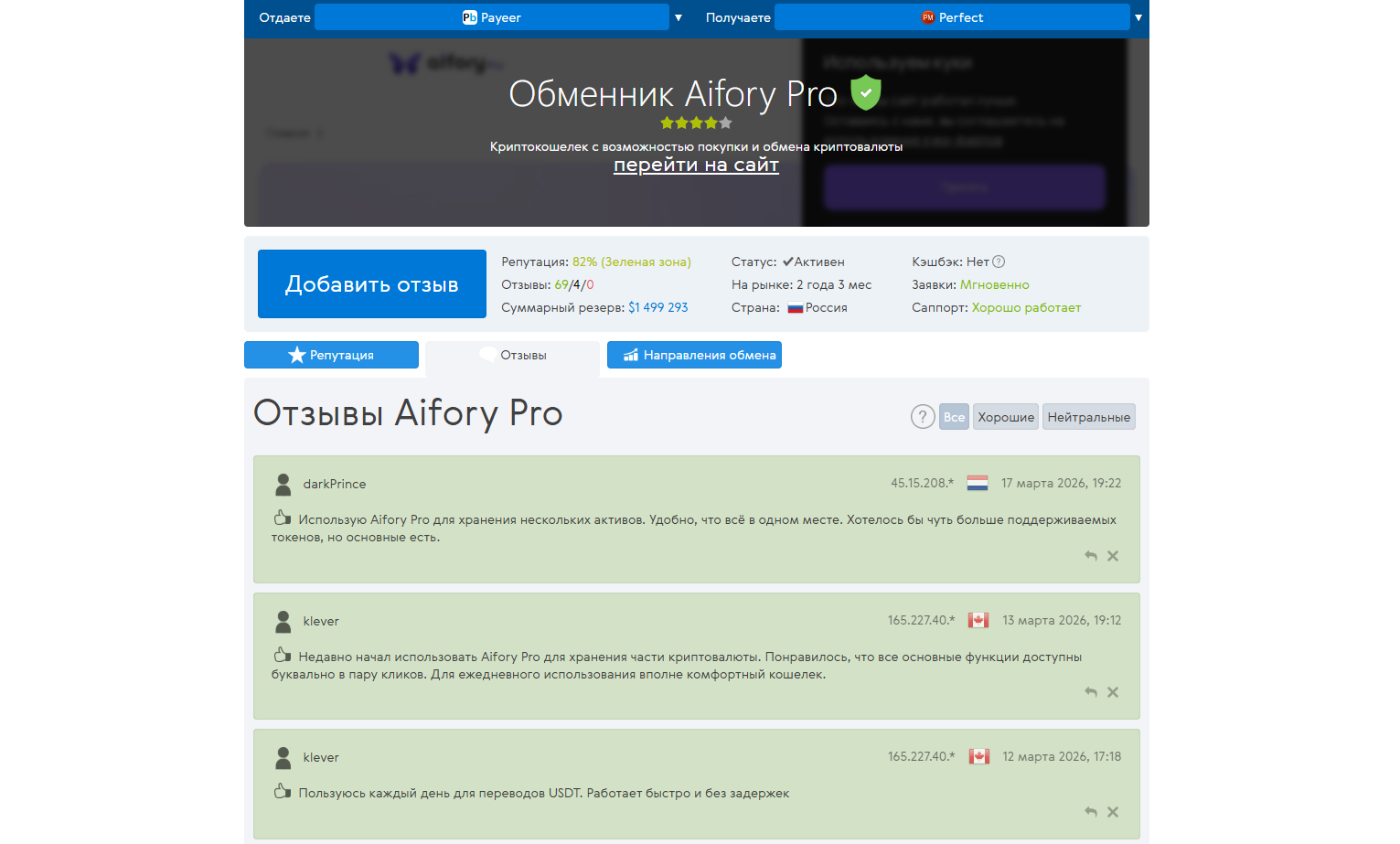The height and width of the screenshot is (844, 1400).
Task: Switch to the 'Репутация' tab
Action: click(x=331, y=355)
